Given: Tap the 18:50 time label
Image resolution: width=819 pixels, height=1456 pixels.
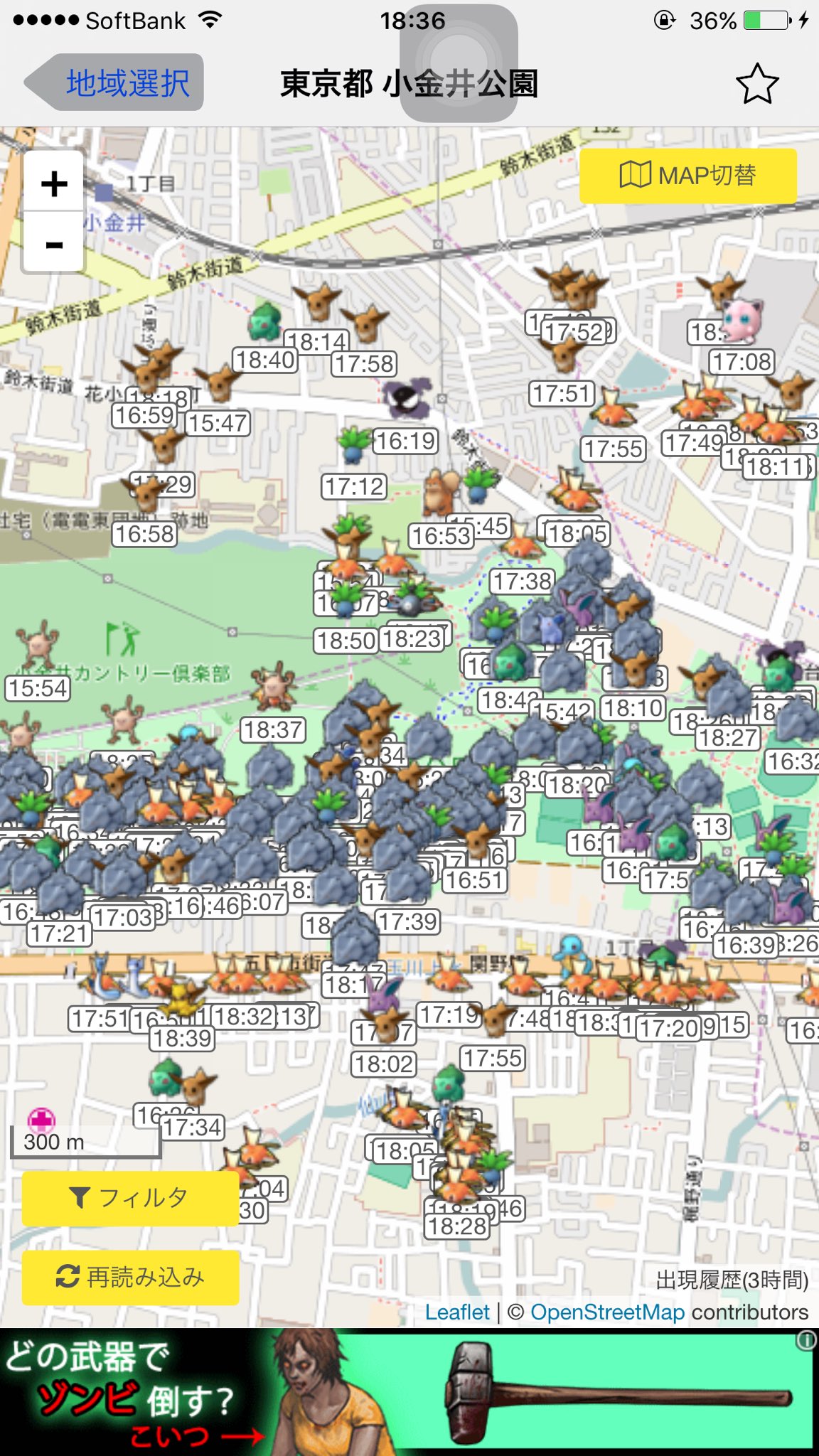Looking at the screenshot, I should (x=346, y=641).
